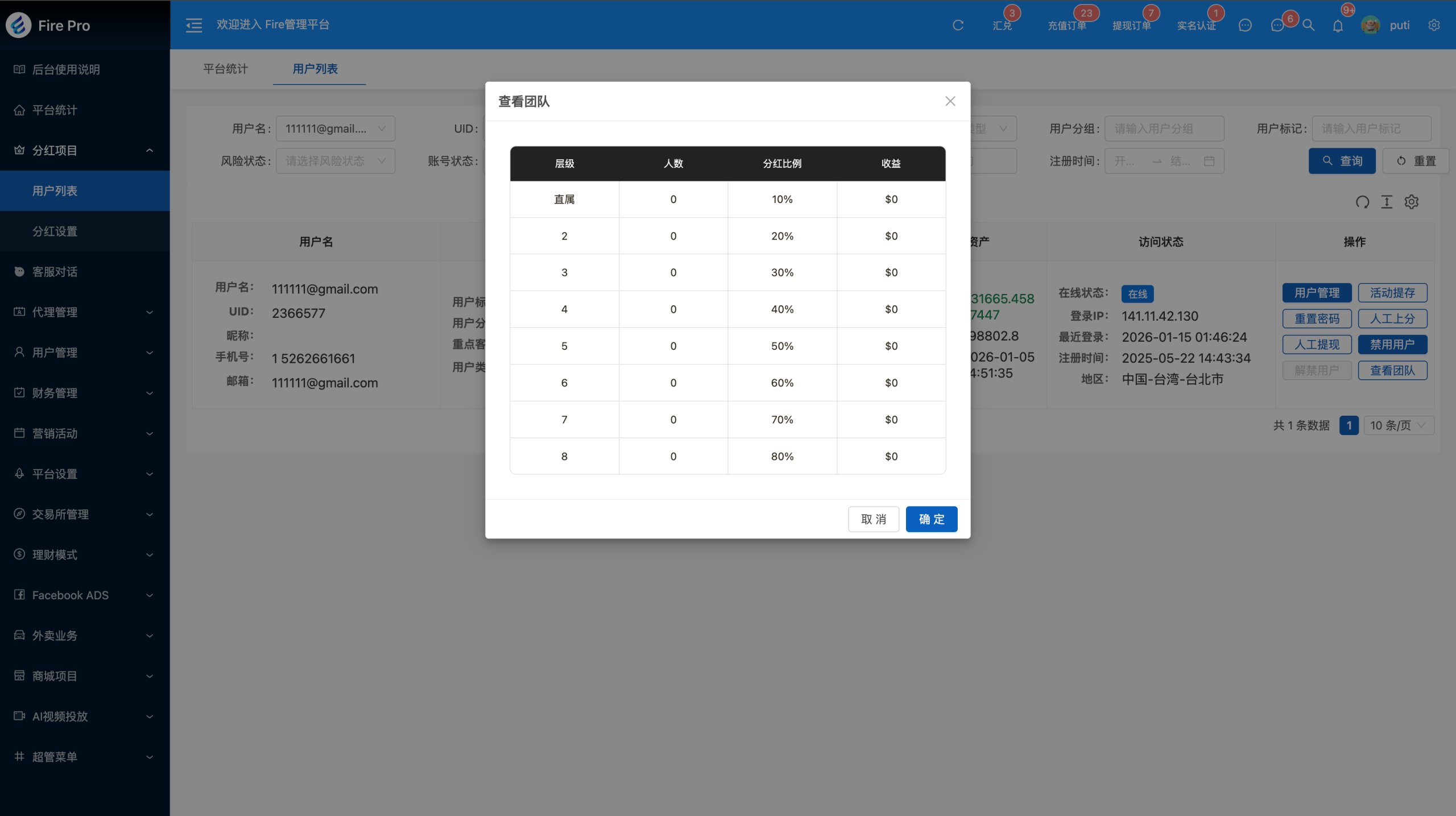1456x816 pixels.
Task: Select 分红设置 in the sidebar
Action: 55,231
